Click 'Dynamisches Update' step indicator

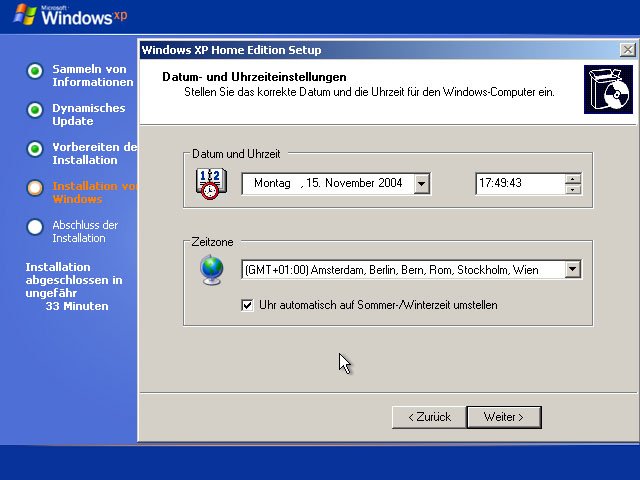tap(35, 110)
